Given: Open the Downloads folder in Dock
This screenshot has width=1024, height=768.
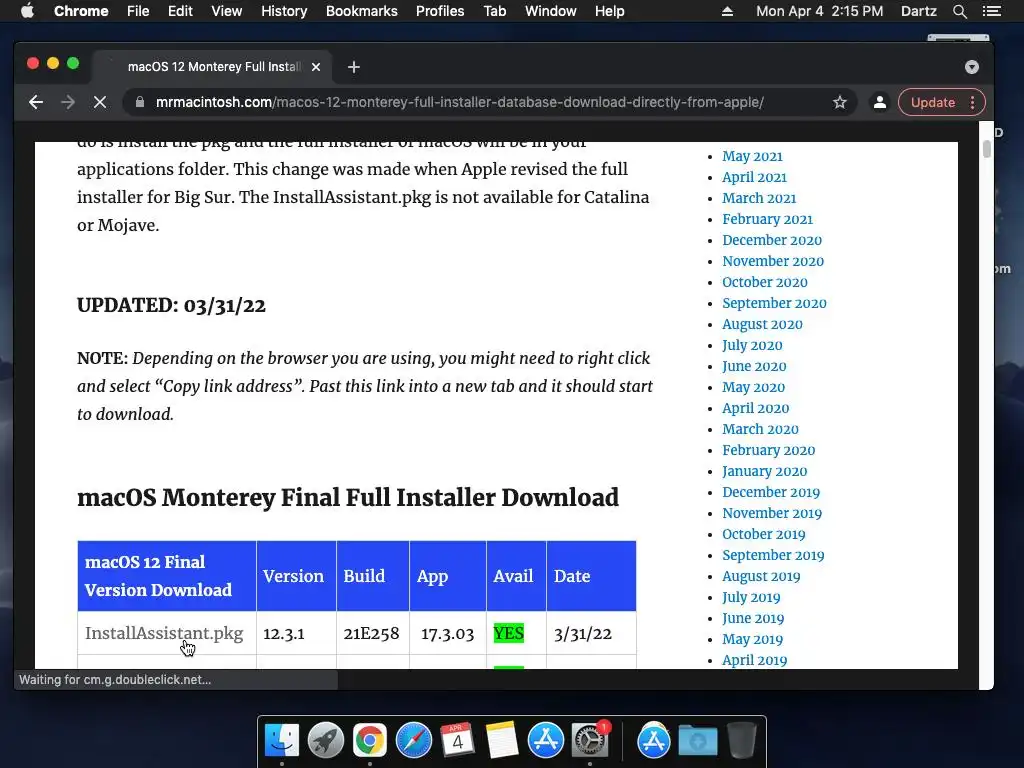Looking at the screenshot, I should pos(697,740).
